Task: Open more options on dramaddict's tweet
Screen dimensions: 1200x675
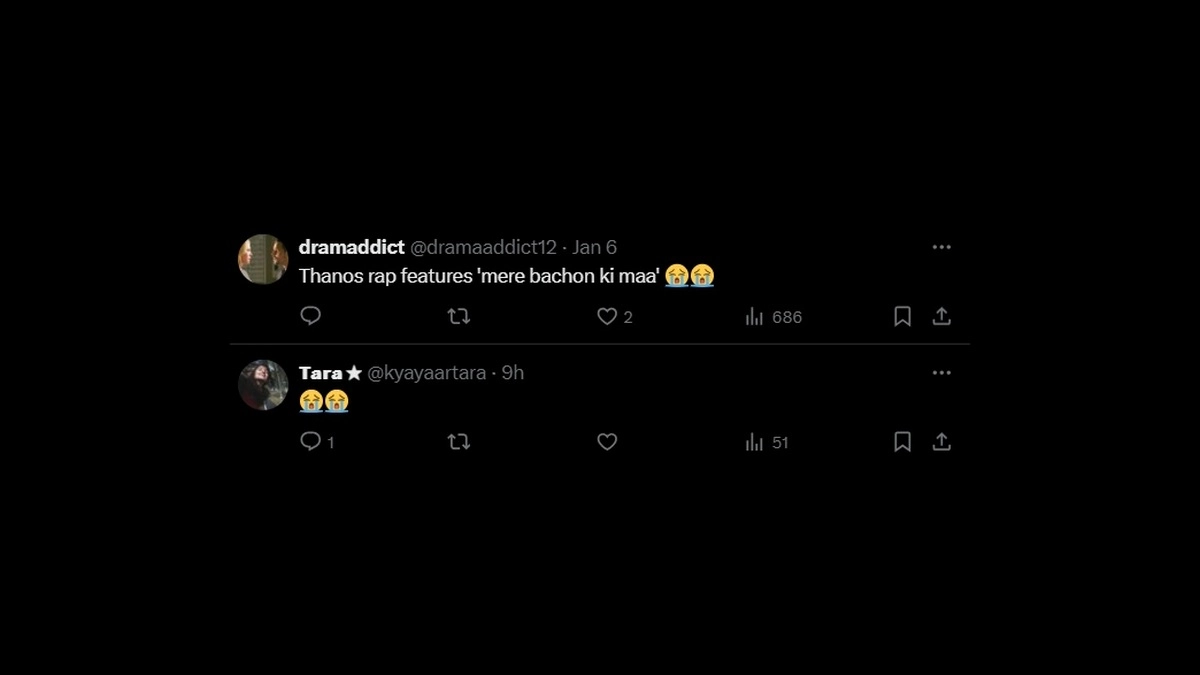Action: click(941, 247)
